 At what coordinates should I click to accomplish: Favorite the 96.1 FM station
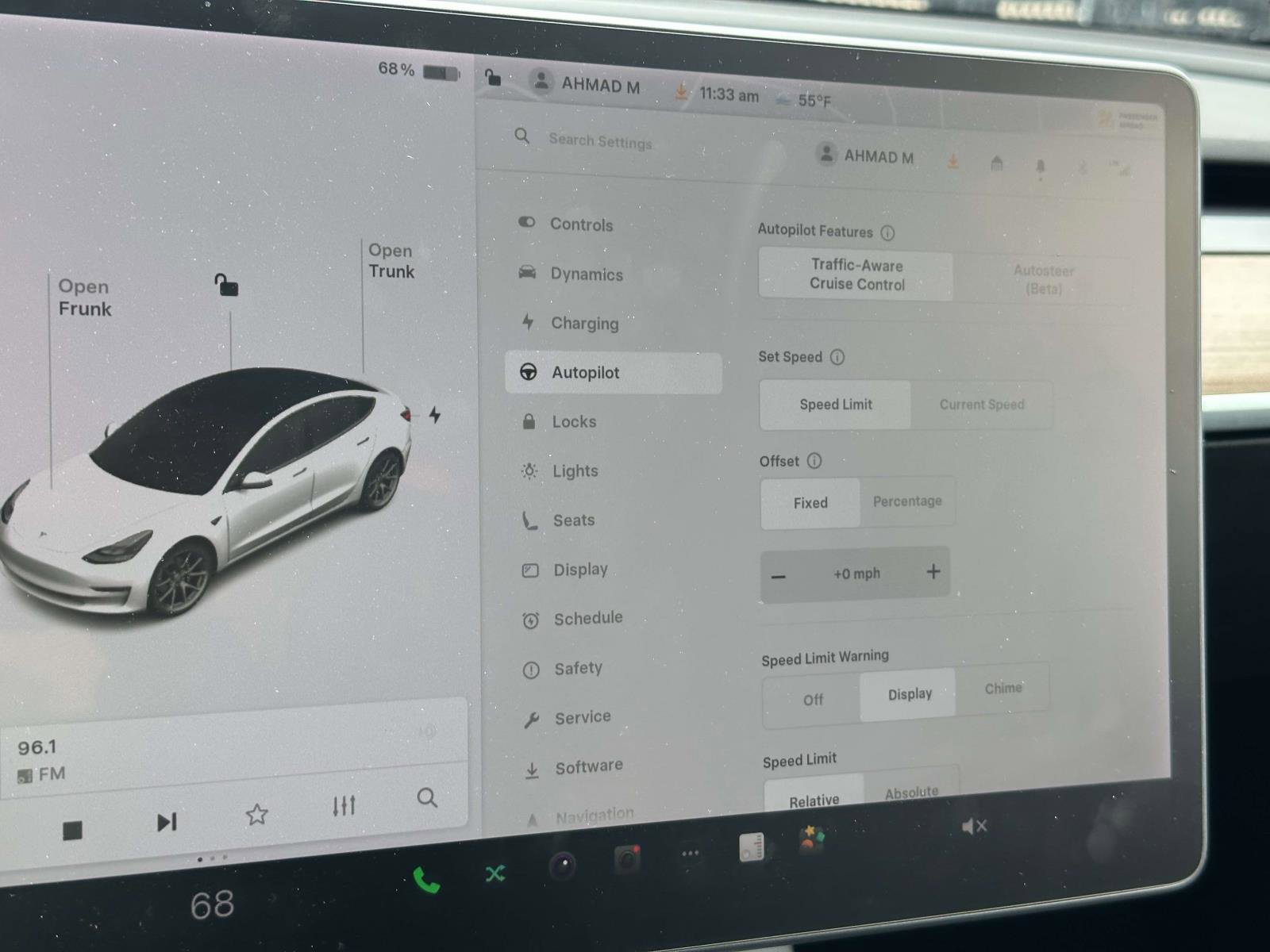pyautogui.click(x=256, y=815)
